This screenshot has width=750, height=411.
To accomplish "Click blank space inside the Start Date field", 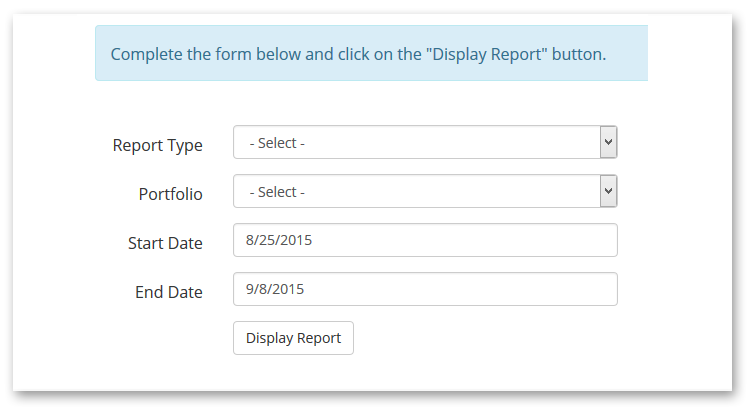I will pos(464,240).
